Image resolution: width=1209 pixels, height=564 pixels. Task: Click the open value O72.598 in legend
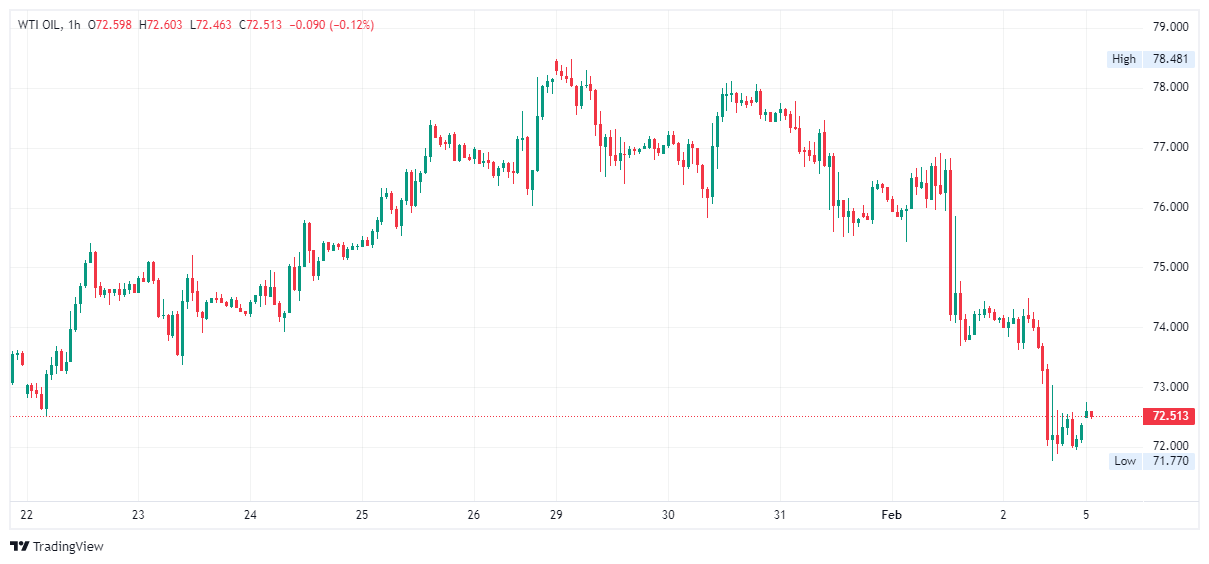click(113, 25)
